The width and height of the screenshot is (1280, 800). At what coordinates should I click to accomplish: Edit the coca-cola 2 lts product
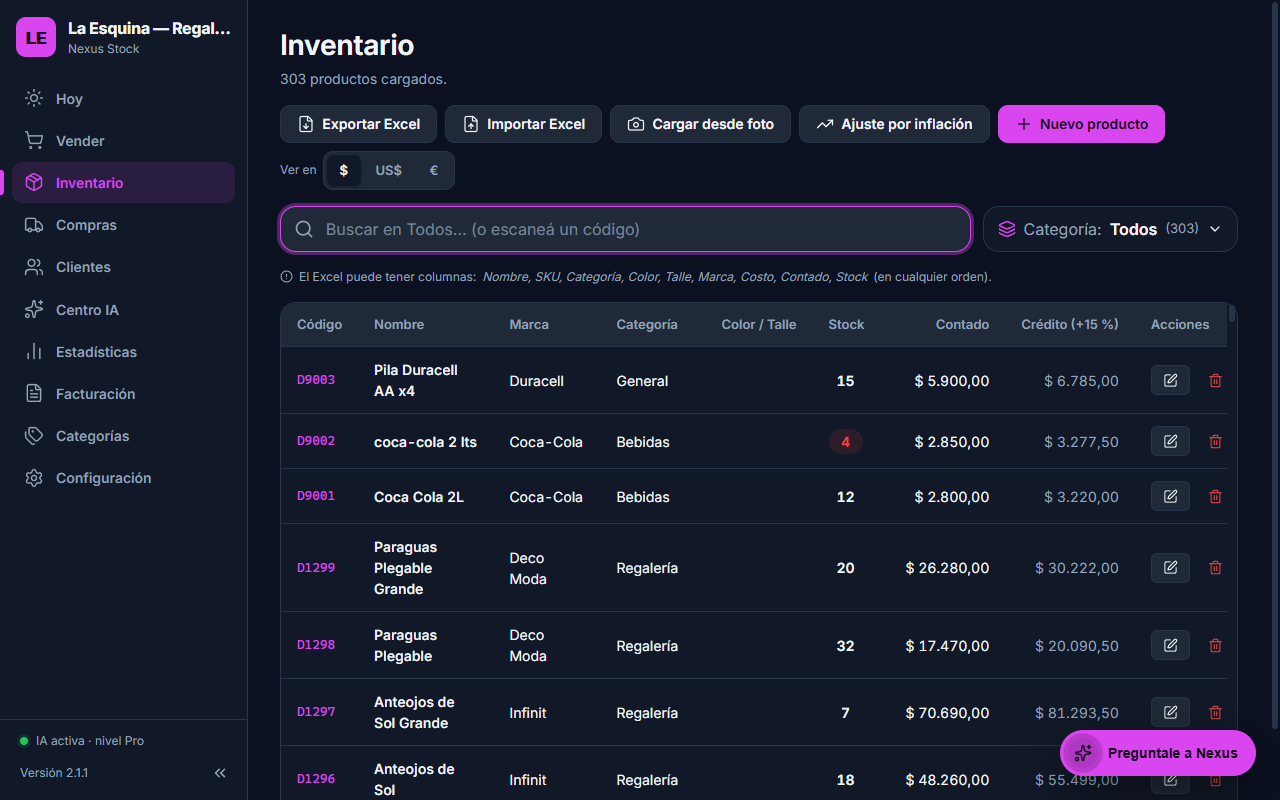[1170, 441]
